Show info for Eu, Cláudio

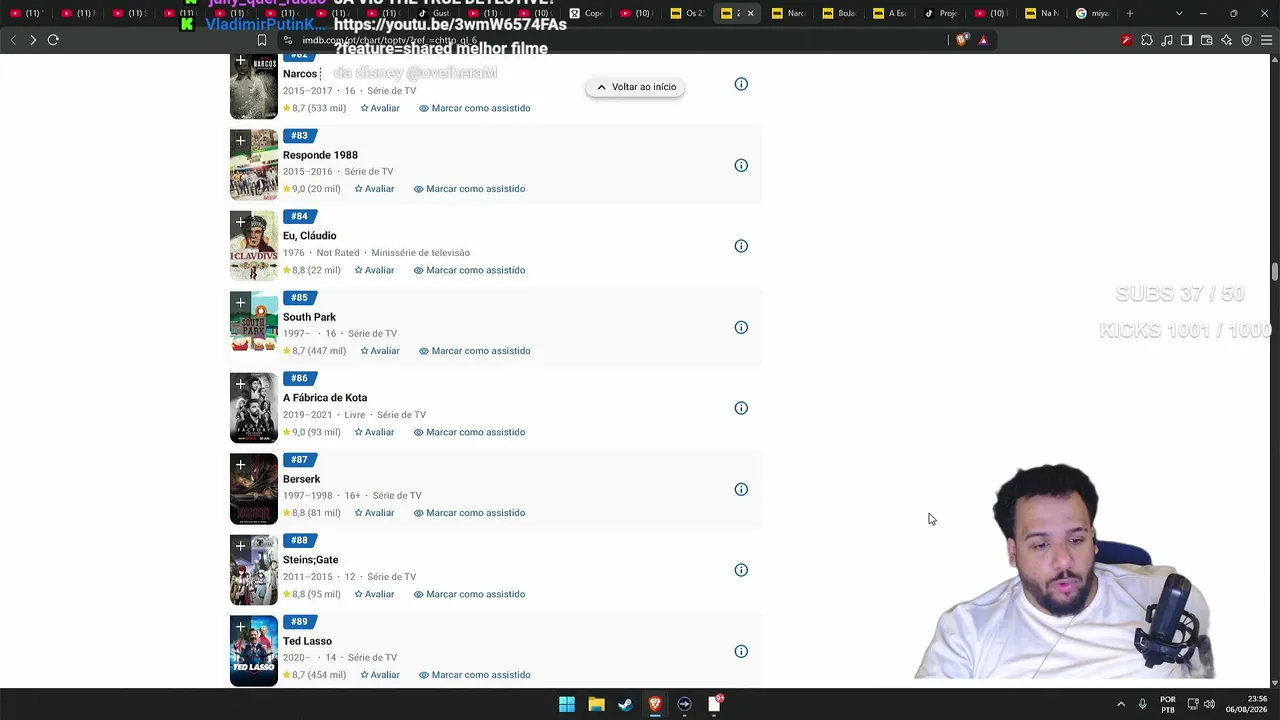tap(741, 246)
